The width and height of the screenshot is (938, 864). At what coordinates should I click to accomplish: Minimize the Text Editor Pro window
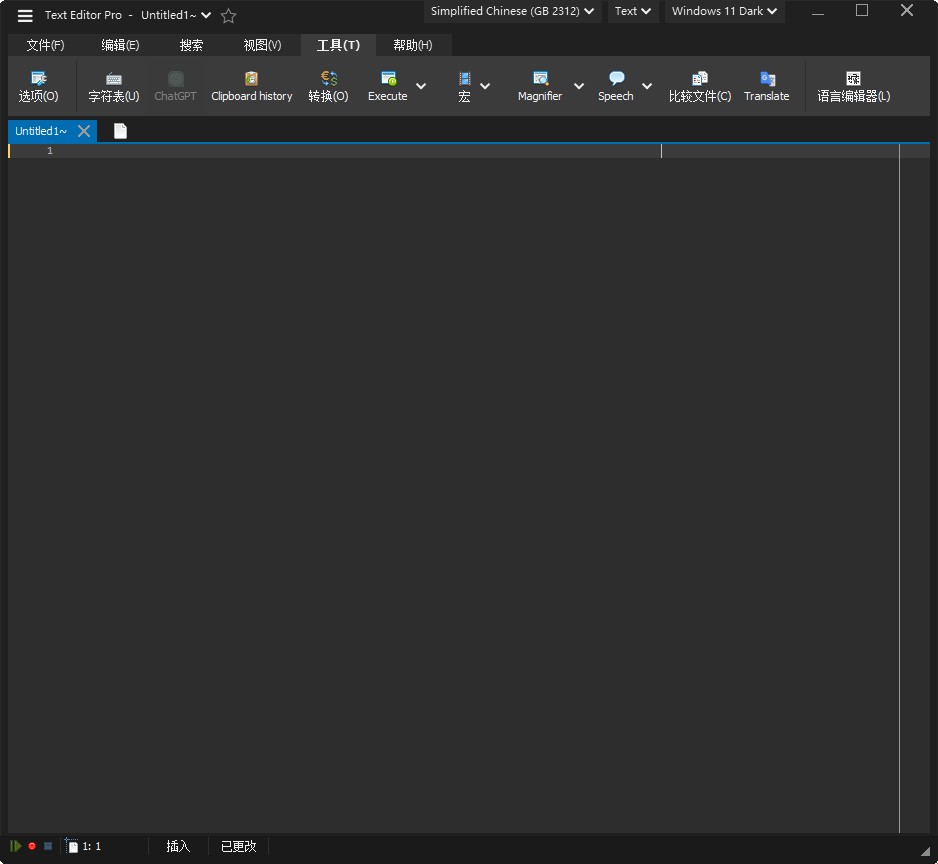tap(818, 12)
